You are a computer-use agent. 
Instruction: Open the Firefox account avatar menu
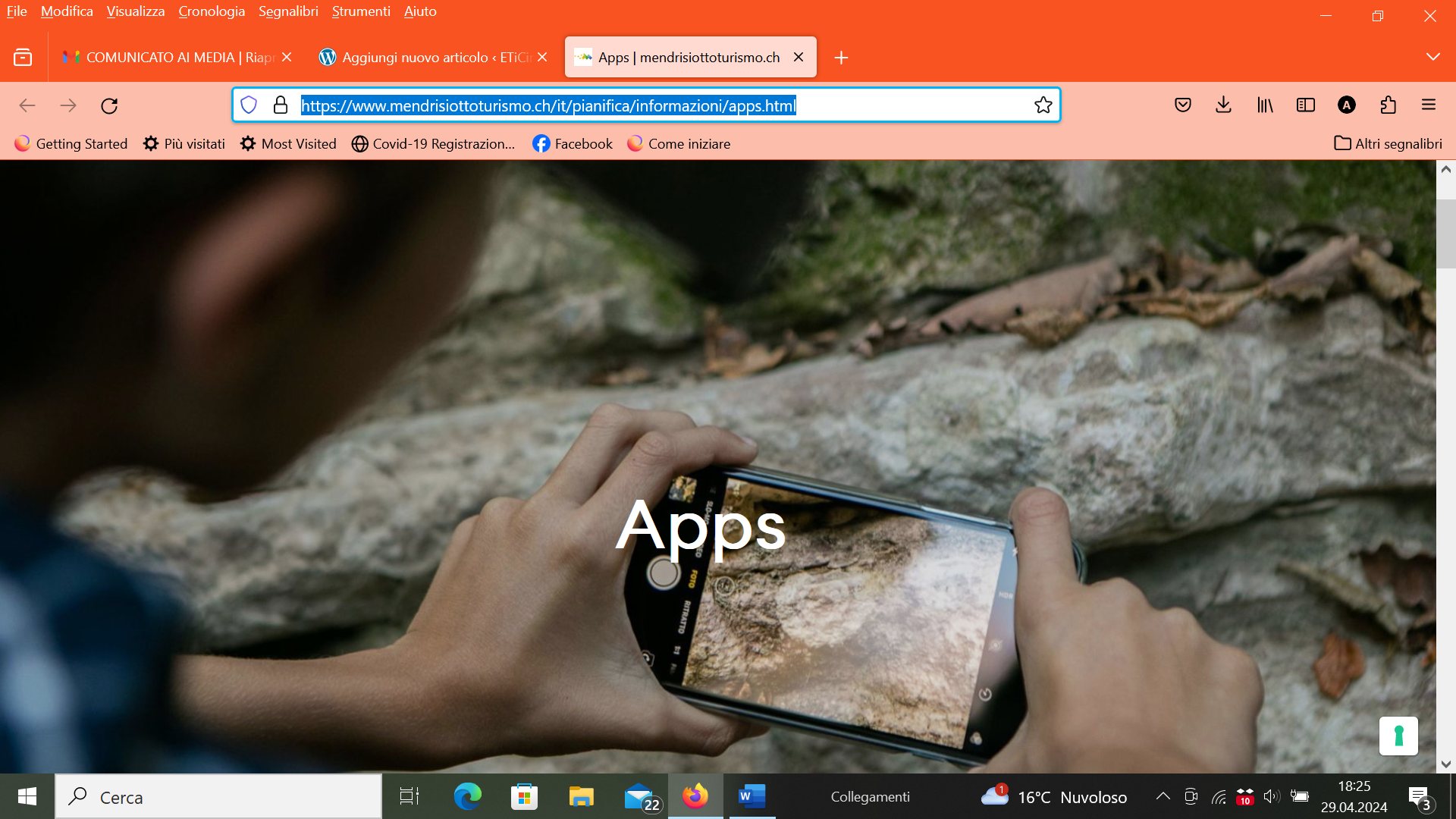tap(1347, 105)
